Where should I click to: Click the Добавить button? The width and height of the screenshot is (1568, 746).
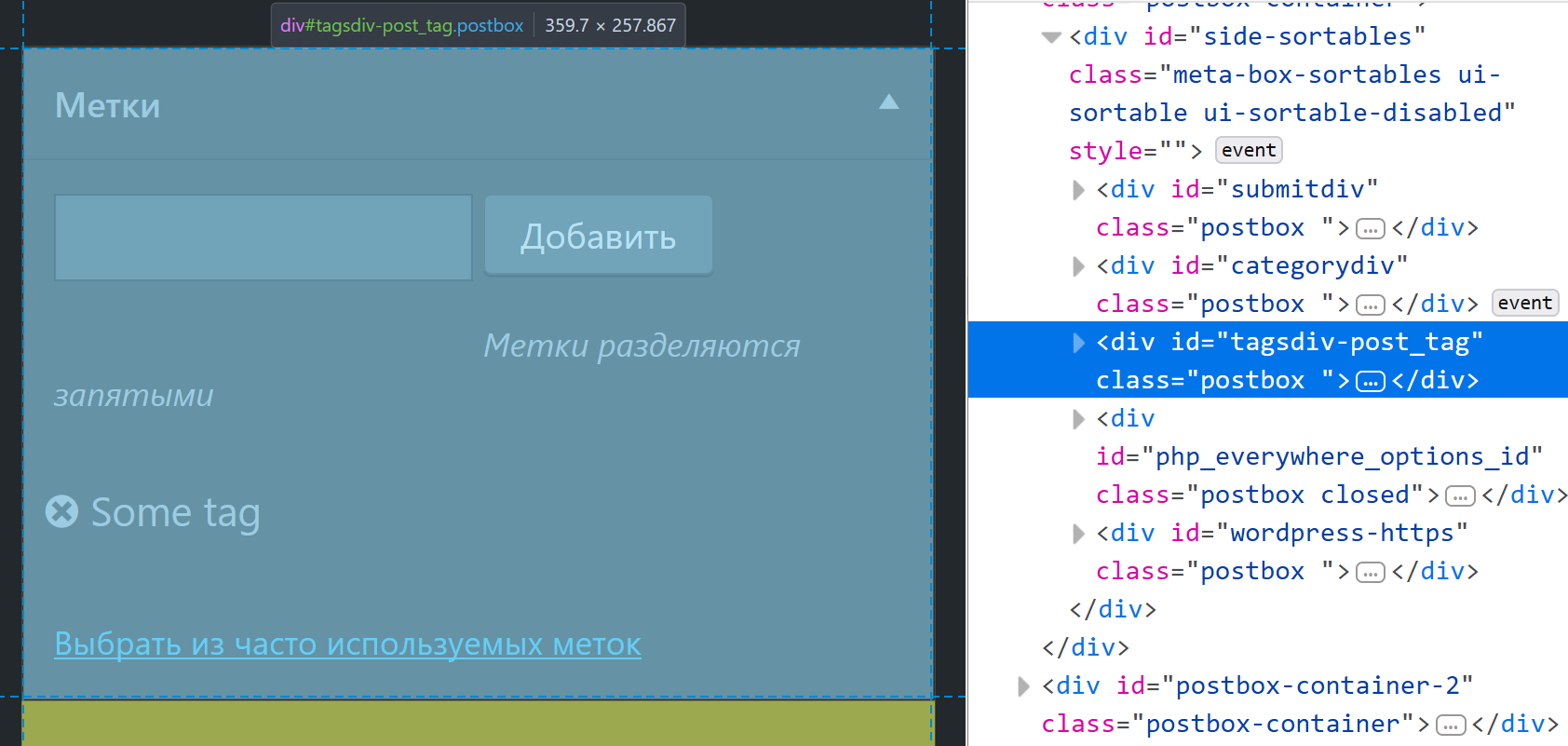599,236
